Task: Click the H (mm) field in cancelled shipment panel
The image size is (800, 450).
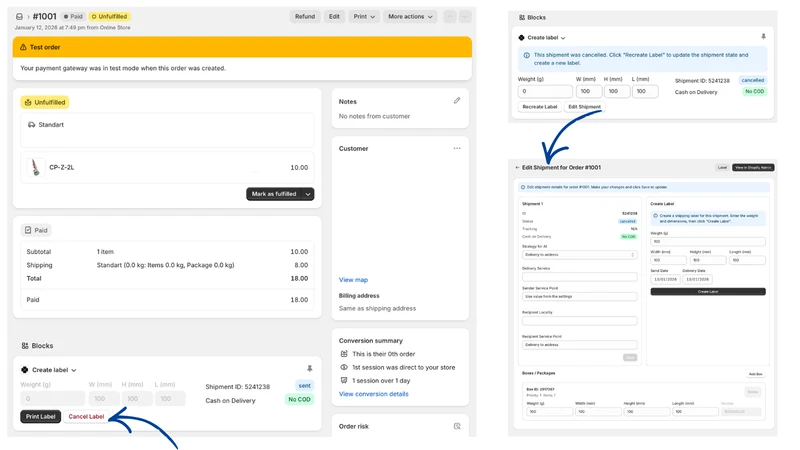Action: (617, 91)
